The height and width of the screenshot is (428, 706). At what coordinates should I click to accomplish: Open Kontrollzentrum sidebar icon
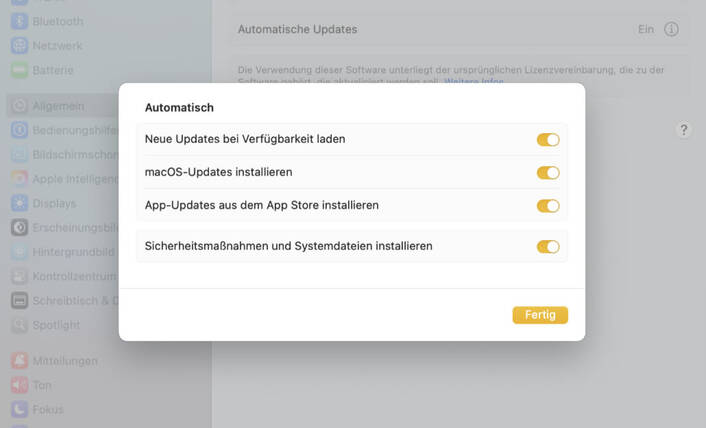coord(19,276)
